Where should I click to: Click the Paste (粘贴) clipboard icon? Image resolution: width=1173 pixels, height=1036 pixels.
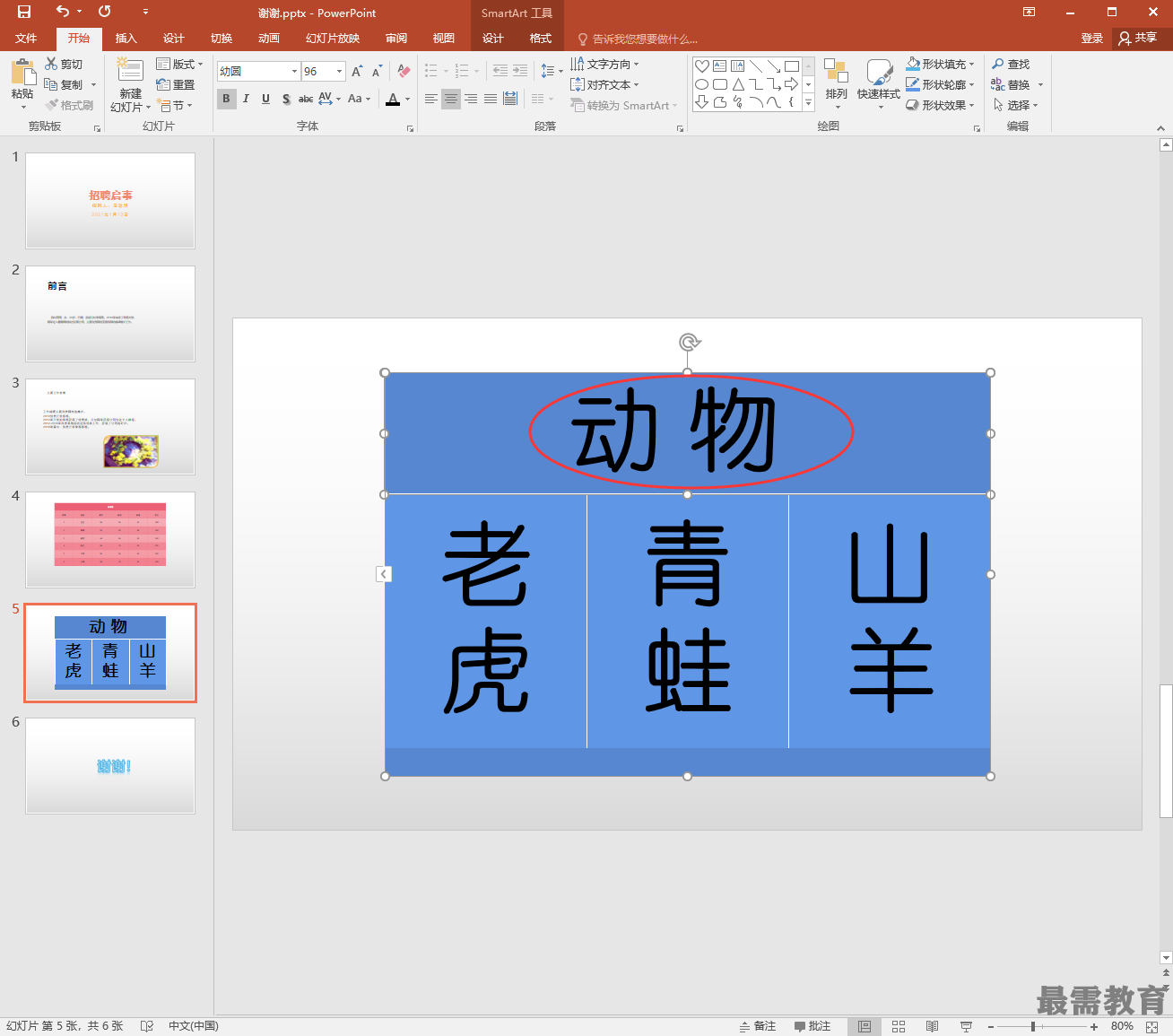[x=22, y=73]
